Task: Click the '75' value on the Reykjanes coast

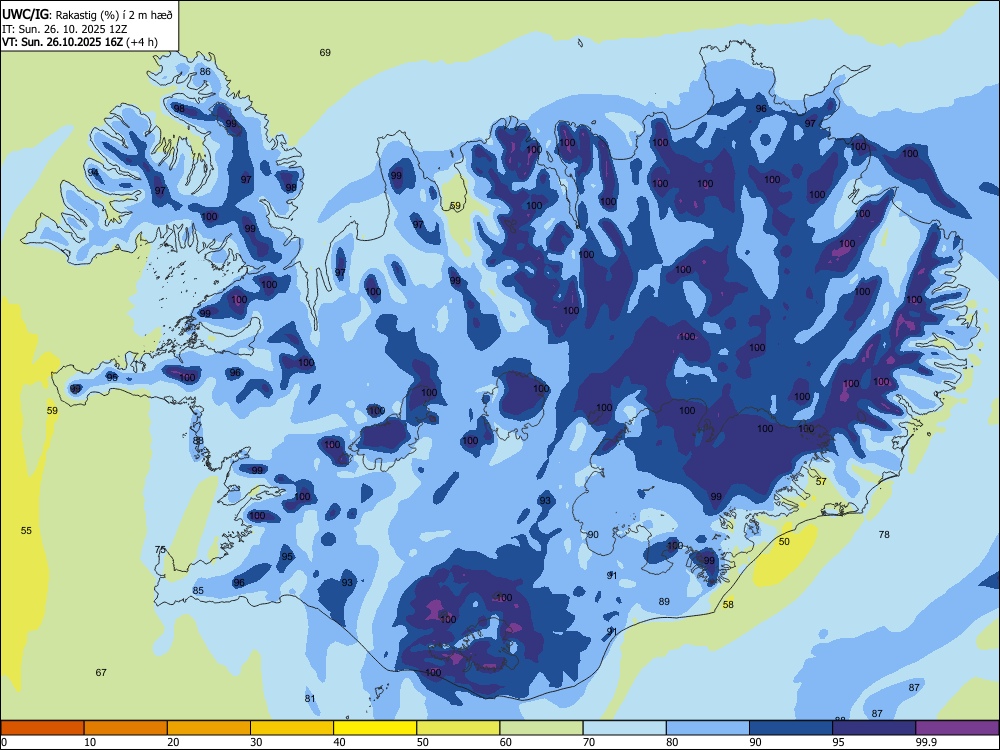Action: (x=160, y=550)
